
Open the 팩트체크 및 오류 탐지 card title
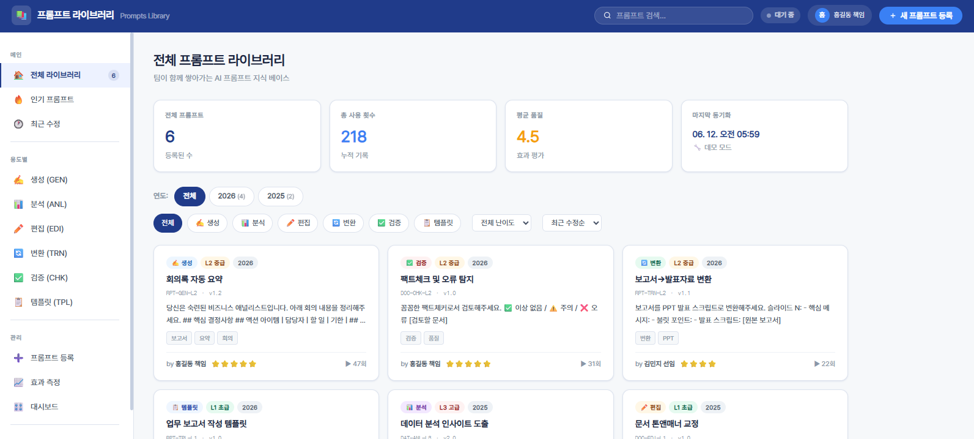[437, 279]
